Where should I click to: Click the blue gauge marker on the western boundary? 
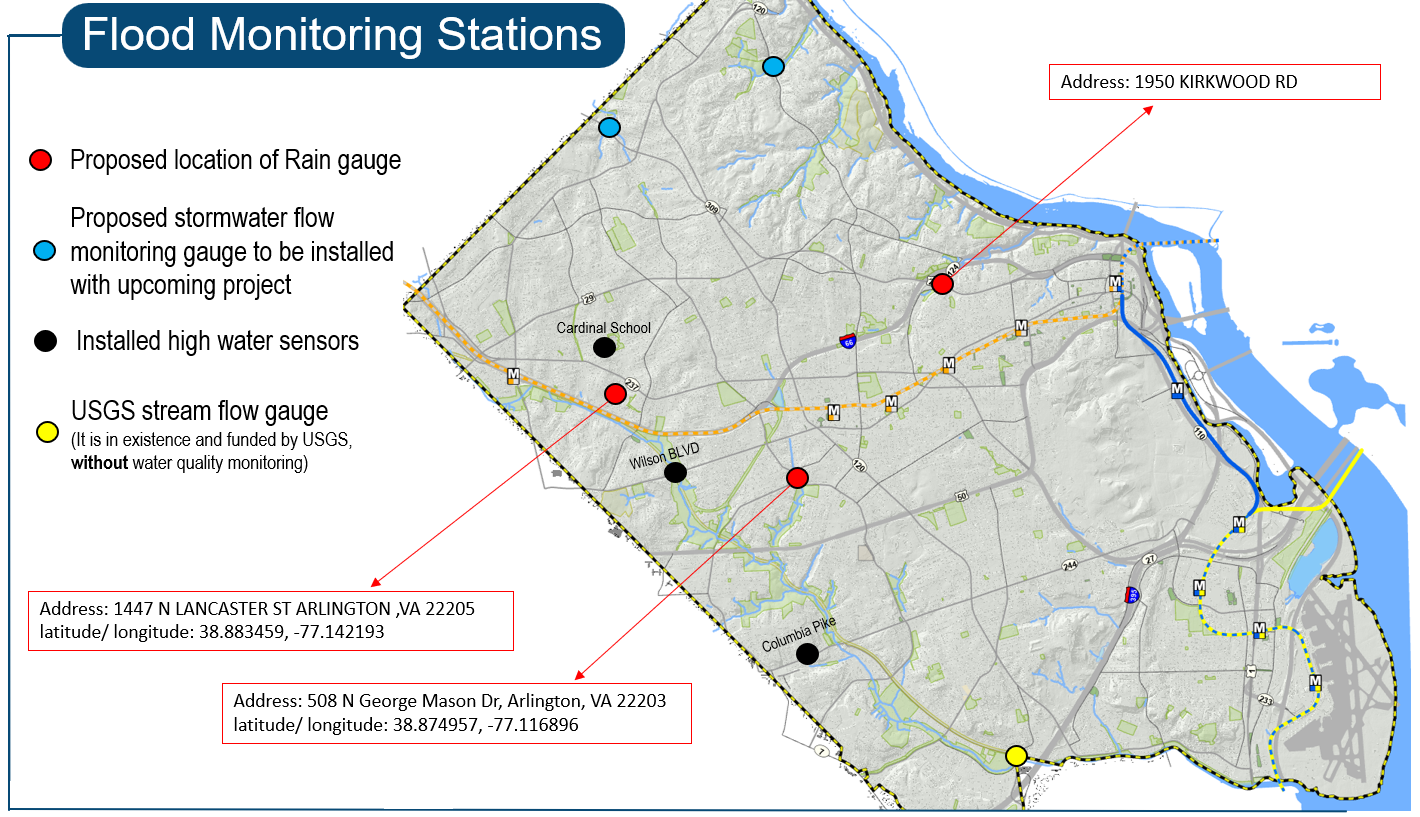[x=608, y=127]
